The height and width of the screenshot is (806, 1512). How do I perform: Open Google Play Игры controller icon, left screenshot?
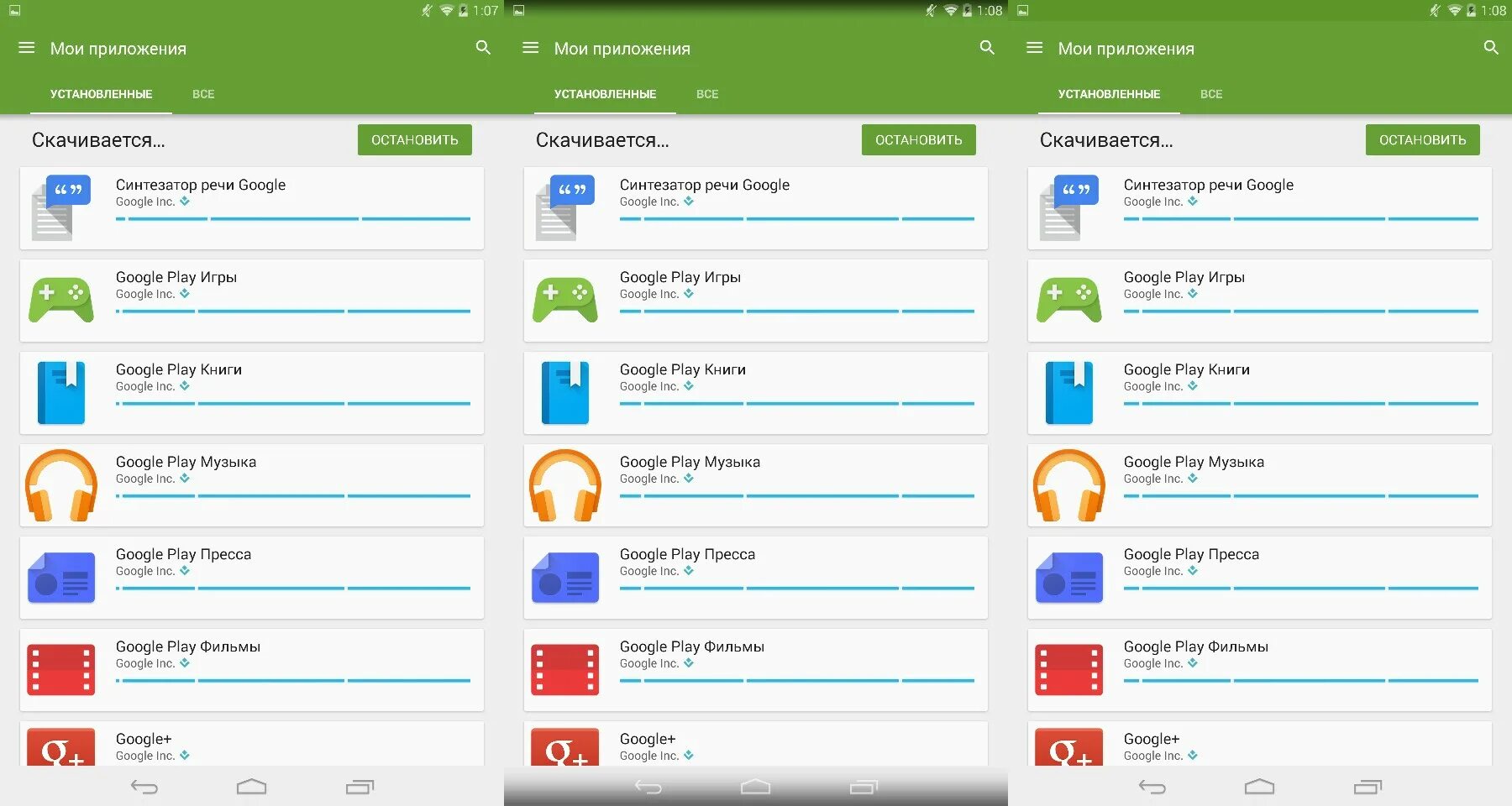click(x=60, y=300)
